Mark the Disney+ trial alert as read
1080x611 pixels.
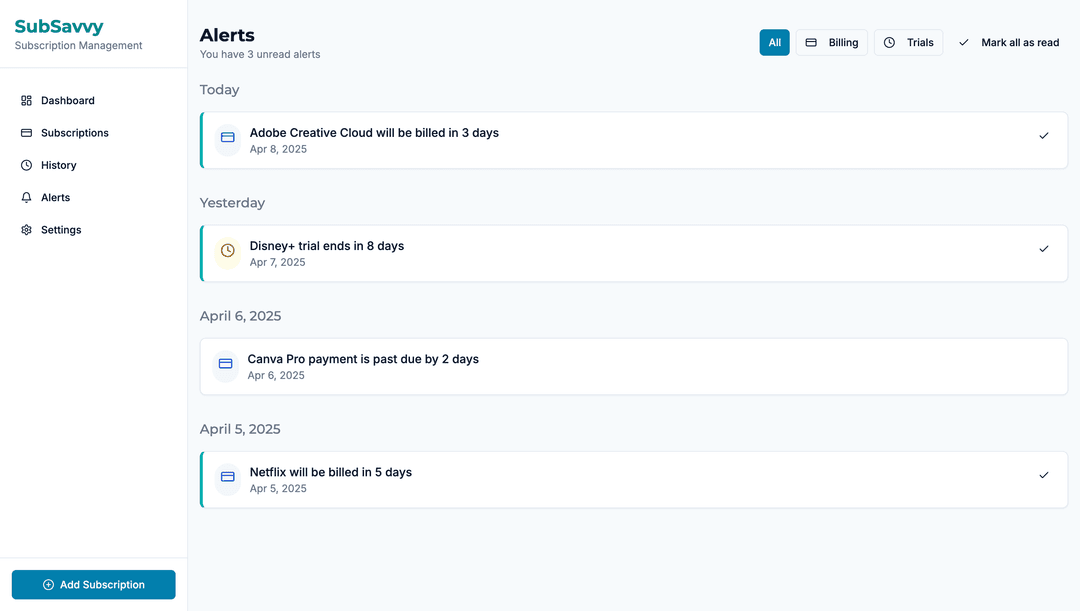click(1044, 248)
